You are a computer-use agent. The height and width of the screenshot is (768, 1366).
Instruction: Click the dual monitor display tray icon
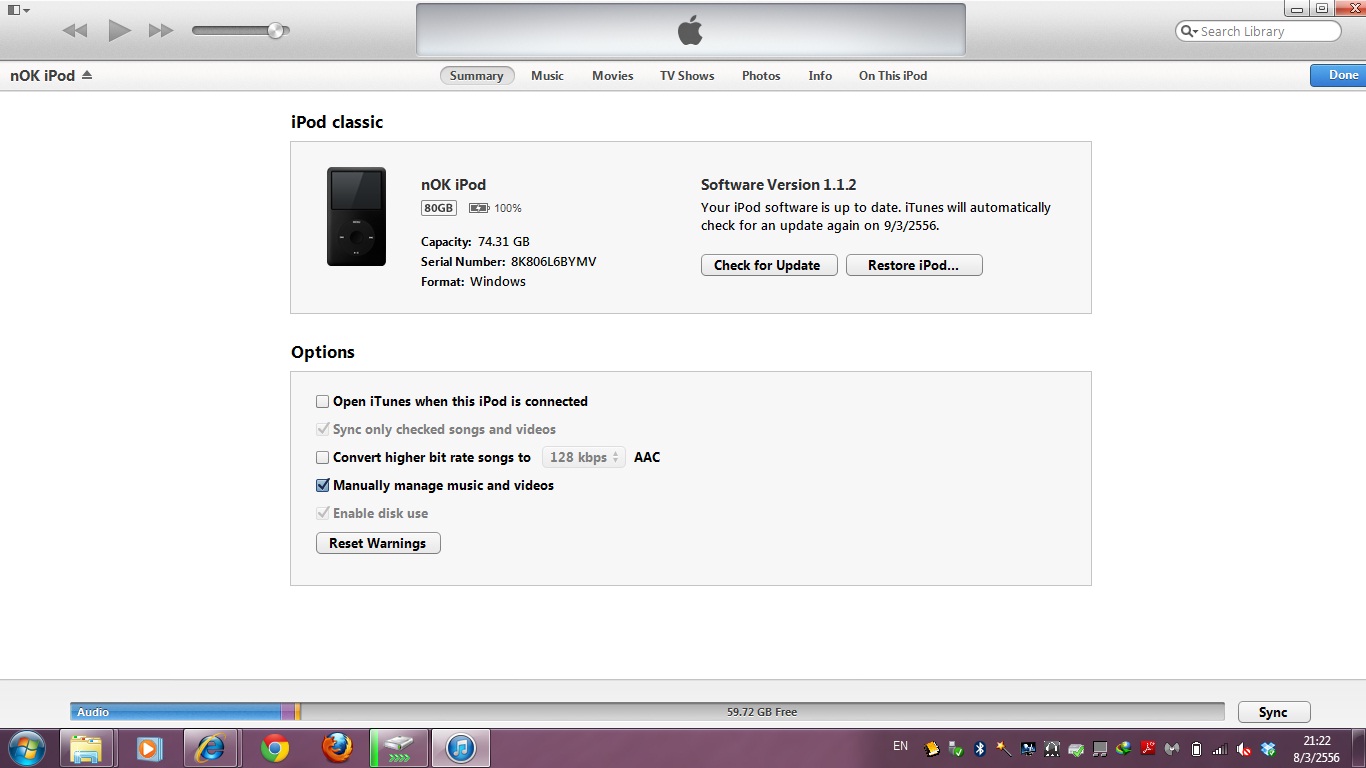(1028, 748)
